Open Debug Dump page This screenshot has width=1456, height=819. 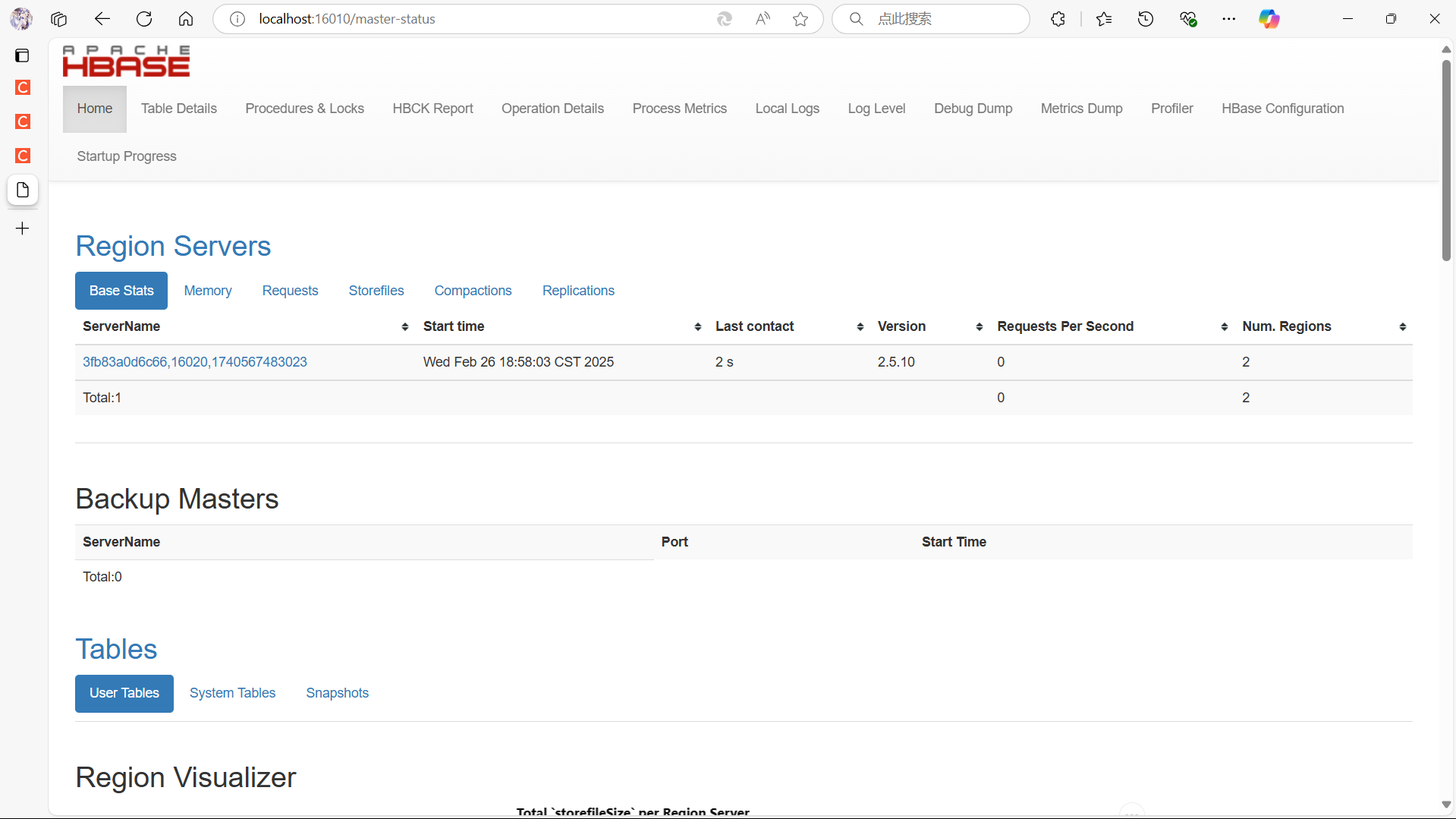point(973,109)
